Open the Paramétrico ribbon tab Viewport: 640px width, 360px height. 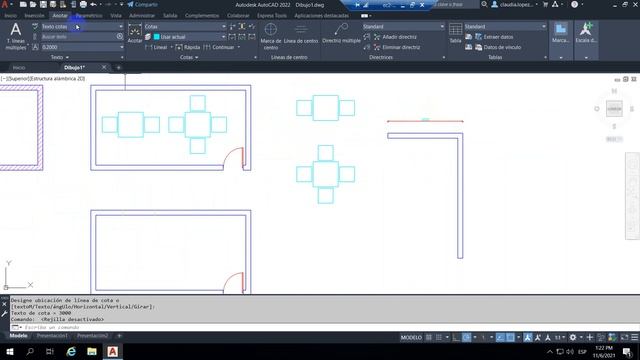pyautogui.click(x=89, y=16)
